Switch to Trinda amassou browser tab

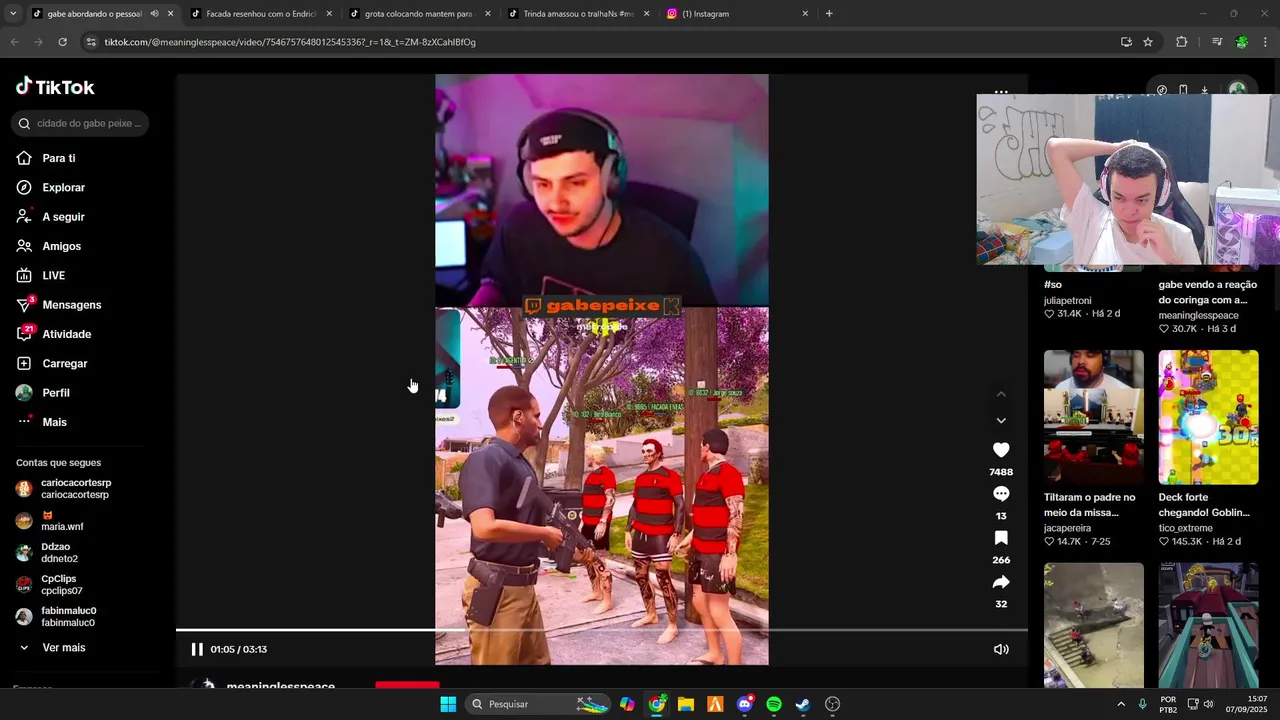coord(576,14)
